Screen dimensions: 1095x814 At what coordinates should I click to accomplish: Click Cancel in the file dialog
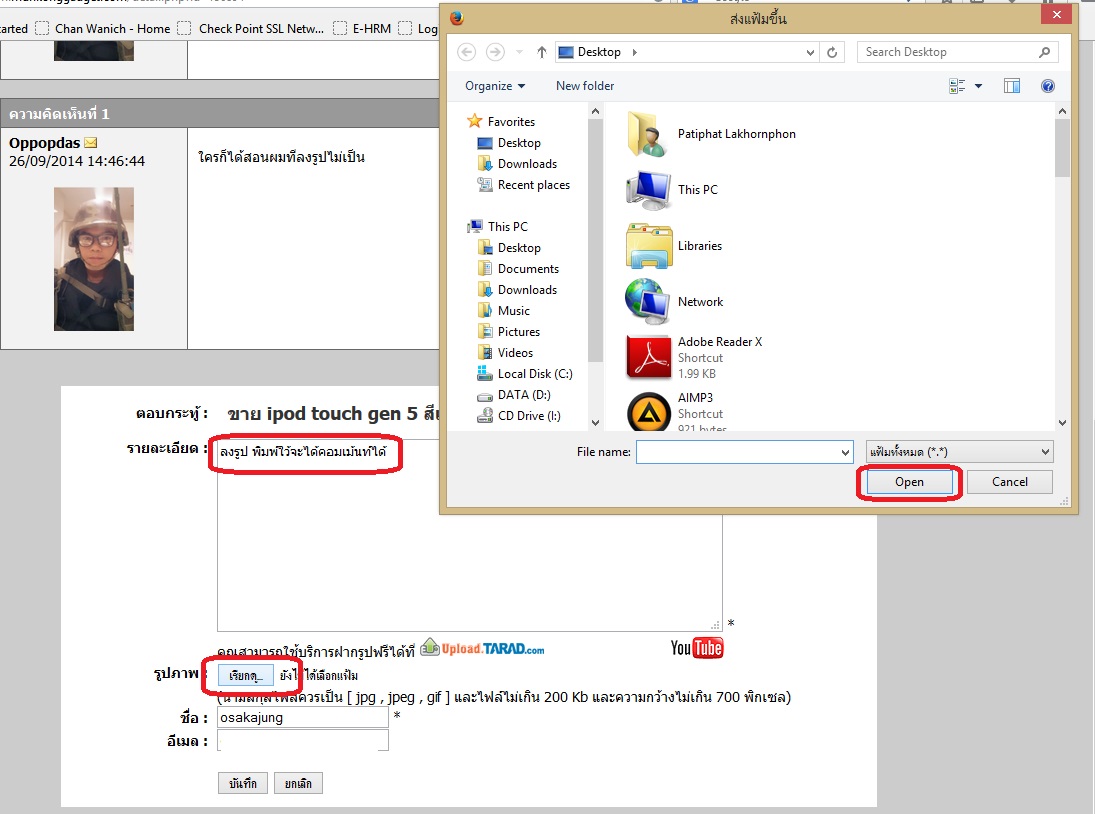coord(1010,482)
